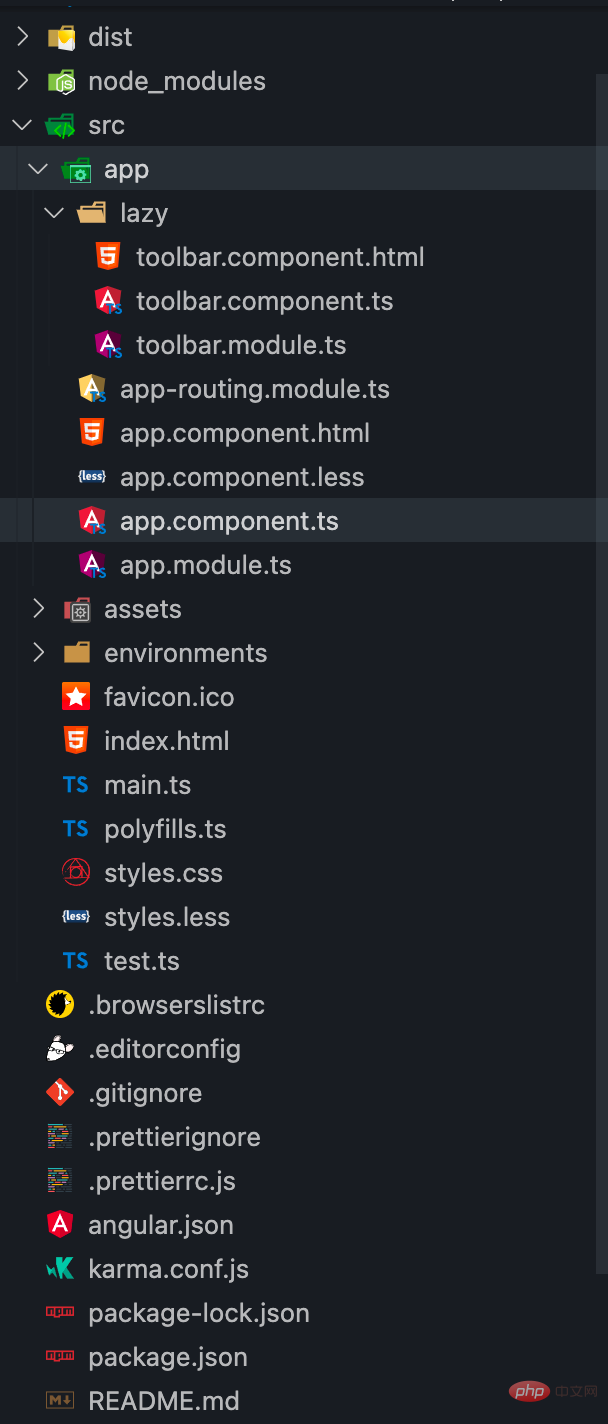This screenshot has width=608, height=1424.
Task: Click the markdown icon next to README.md
Action: point(60,1401)
